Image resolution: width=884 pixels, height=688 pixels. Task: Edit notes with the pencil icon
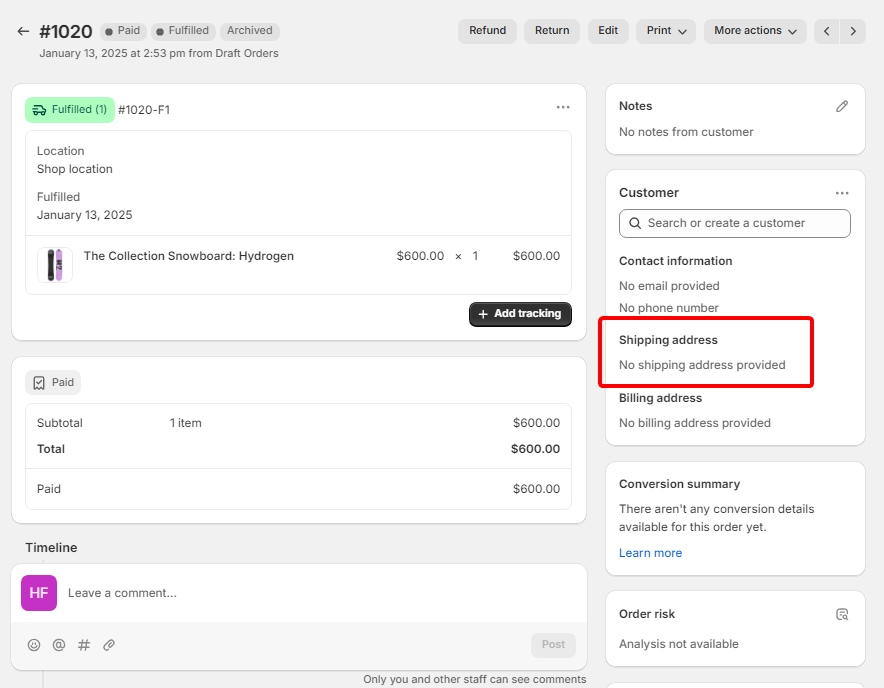click(x=842, y=106)
